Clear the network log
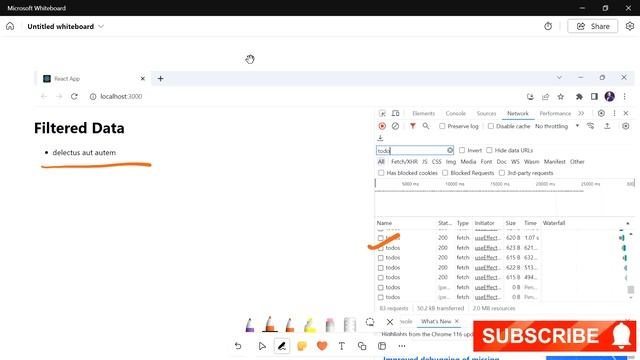Viewport: 640px width, 360px height. [395, 126]
